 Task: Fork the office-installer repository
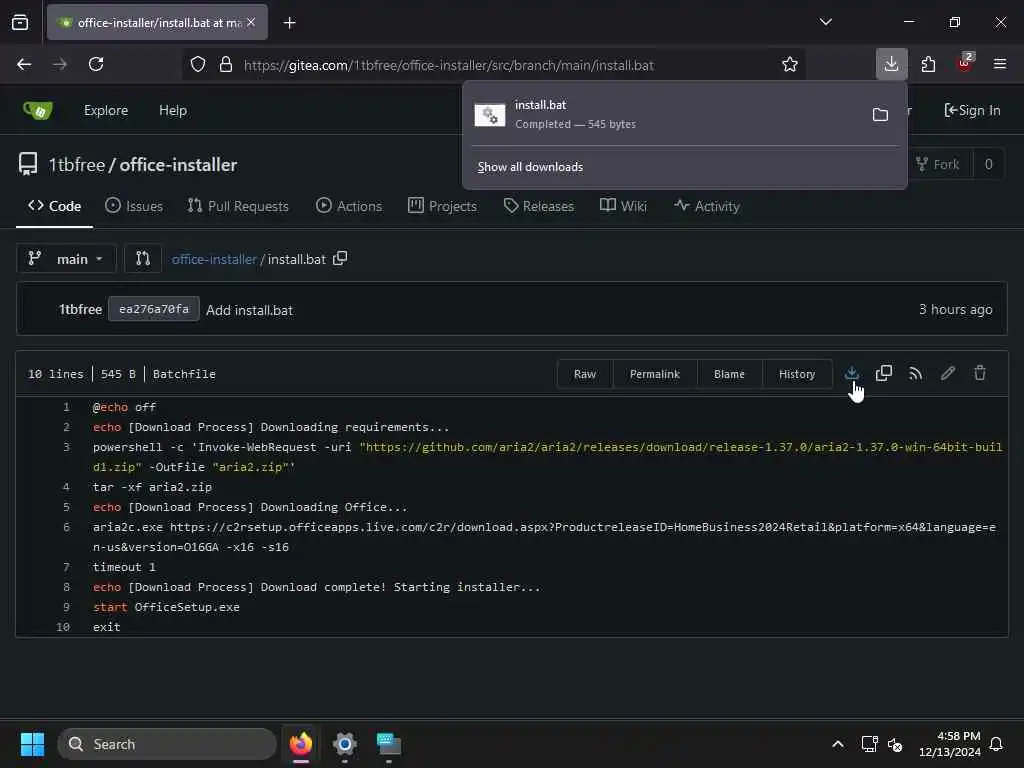pos(939,164)
